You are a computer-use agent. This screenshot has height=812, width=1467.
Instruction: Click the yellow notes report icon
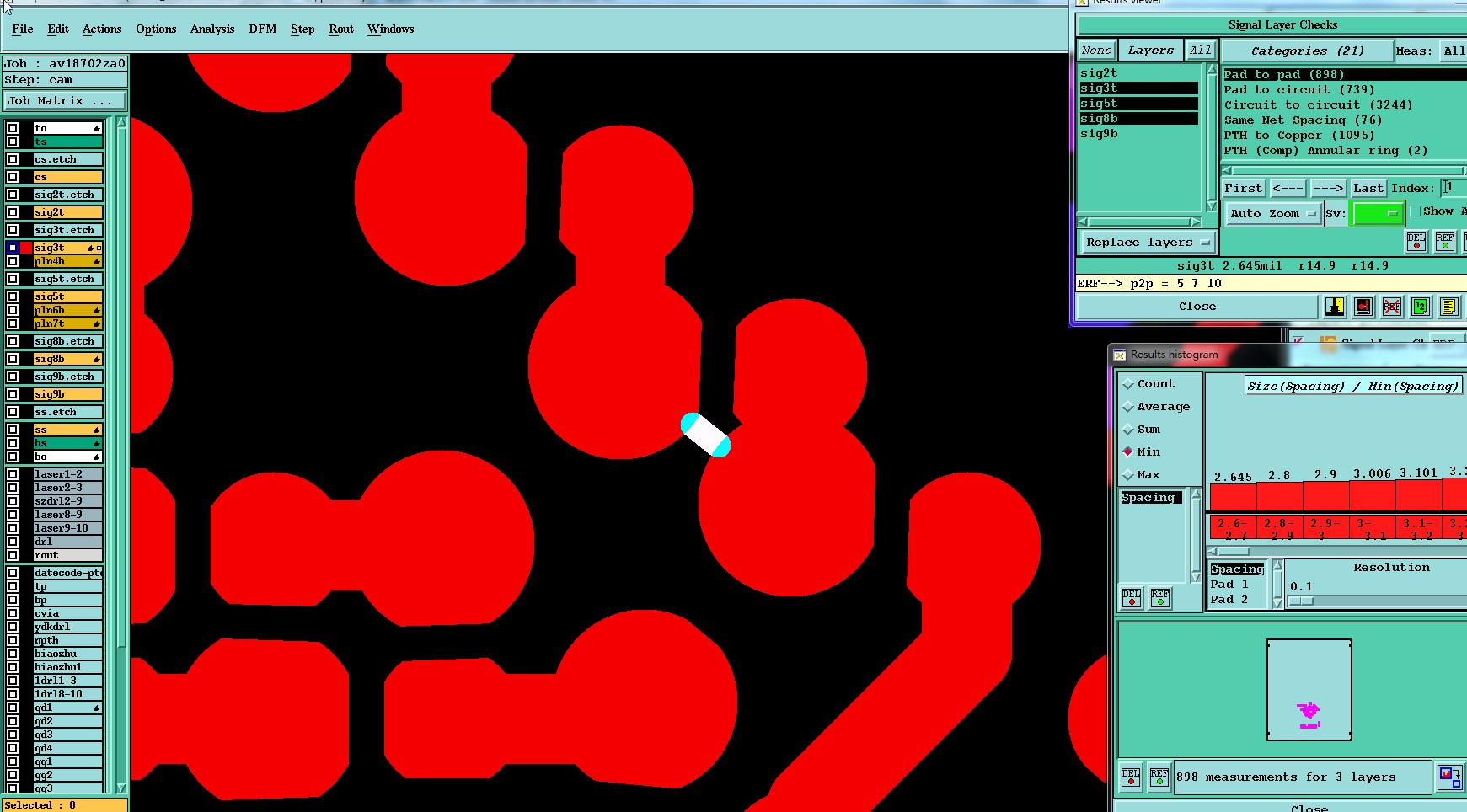1449,307
